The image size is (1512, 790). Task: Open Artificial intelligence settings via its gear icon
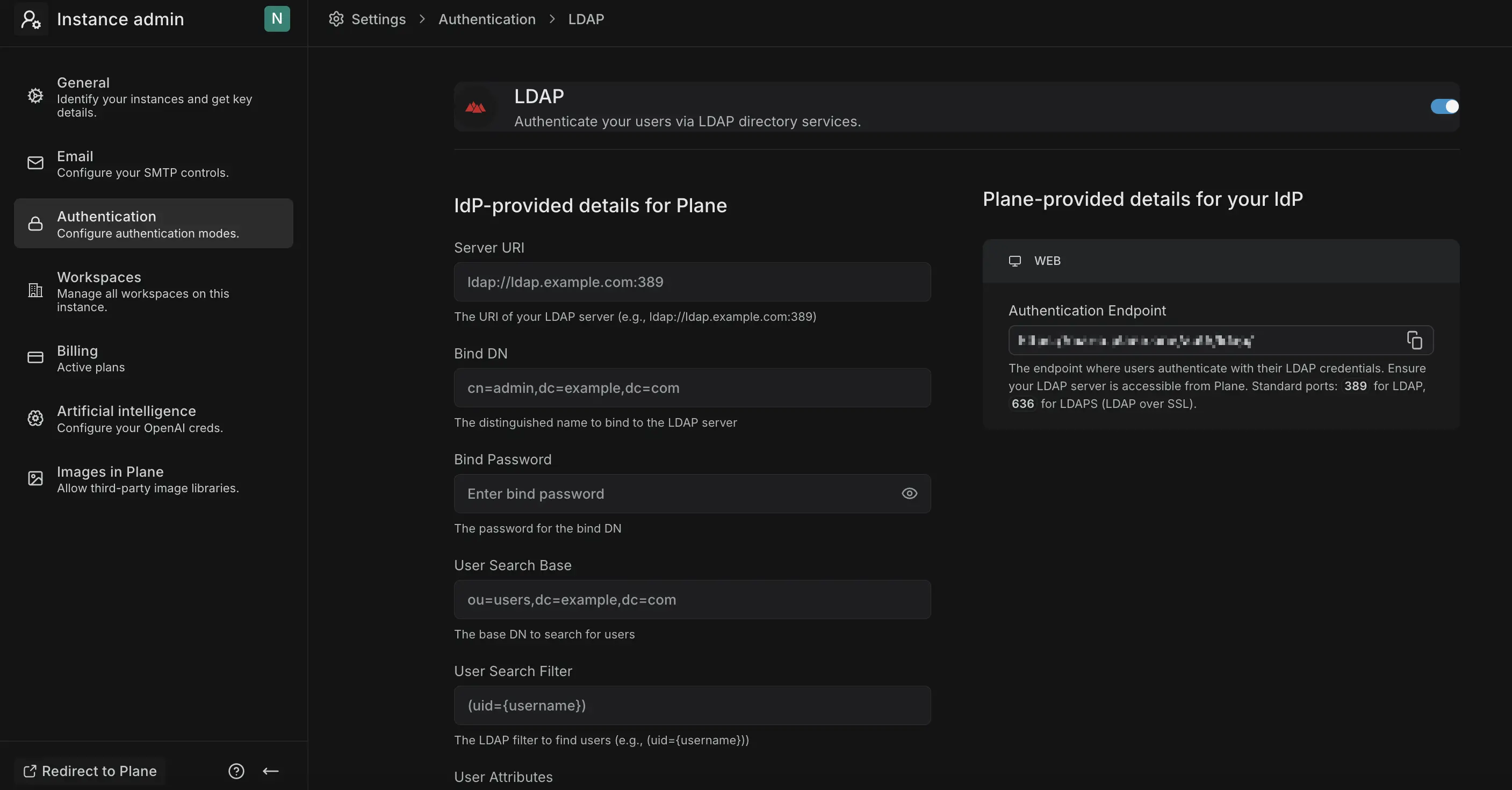pyautogui.click(x=34, y=418)
